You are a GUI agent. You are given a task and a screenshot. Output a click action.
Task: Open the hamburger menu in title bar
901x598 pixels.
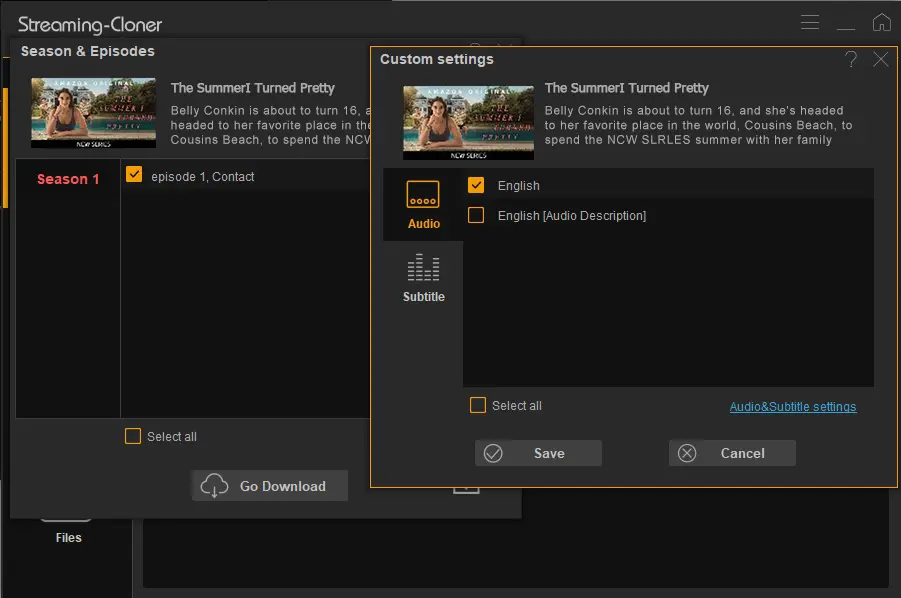click(810, 22)
